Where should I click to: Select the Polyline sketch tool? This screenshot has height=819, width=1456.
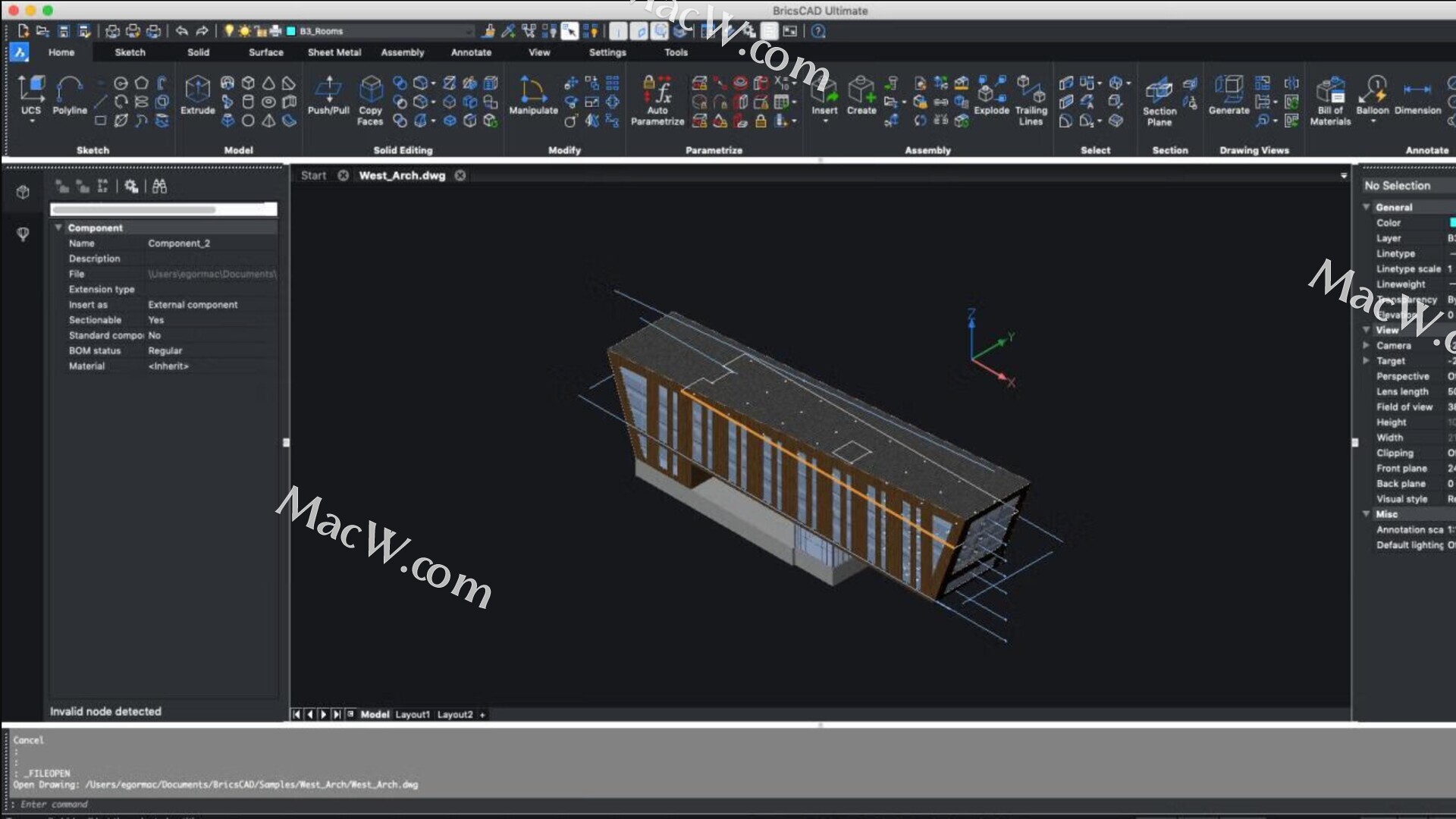click(x=69, y=90)
